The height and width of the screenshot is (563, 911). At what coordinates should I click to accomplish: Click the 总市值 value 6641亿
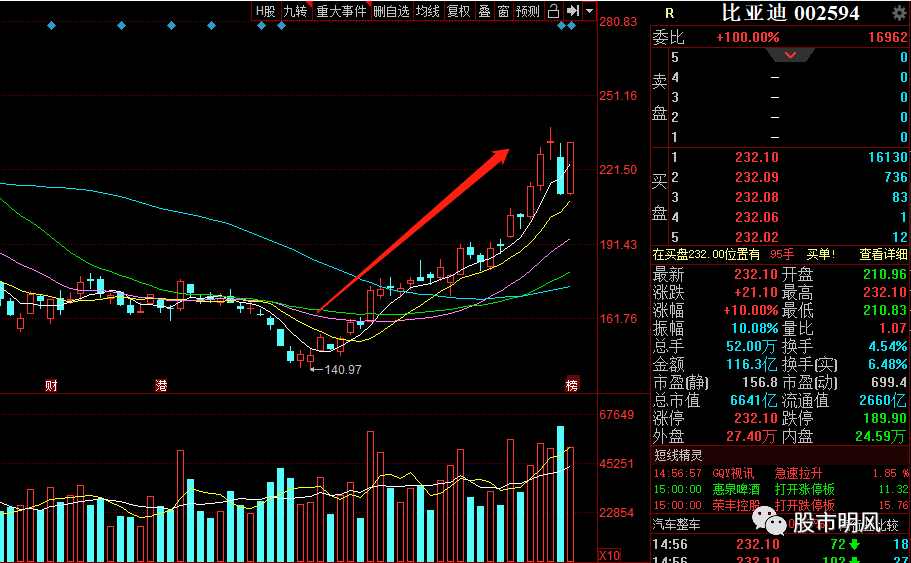tap(754, 400)
